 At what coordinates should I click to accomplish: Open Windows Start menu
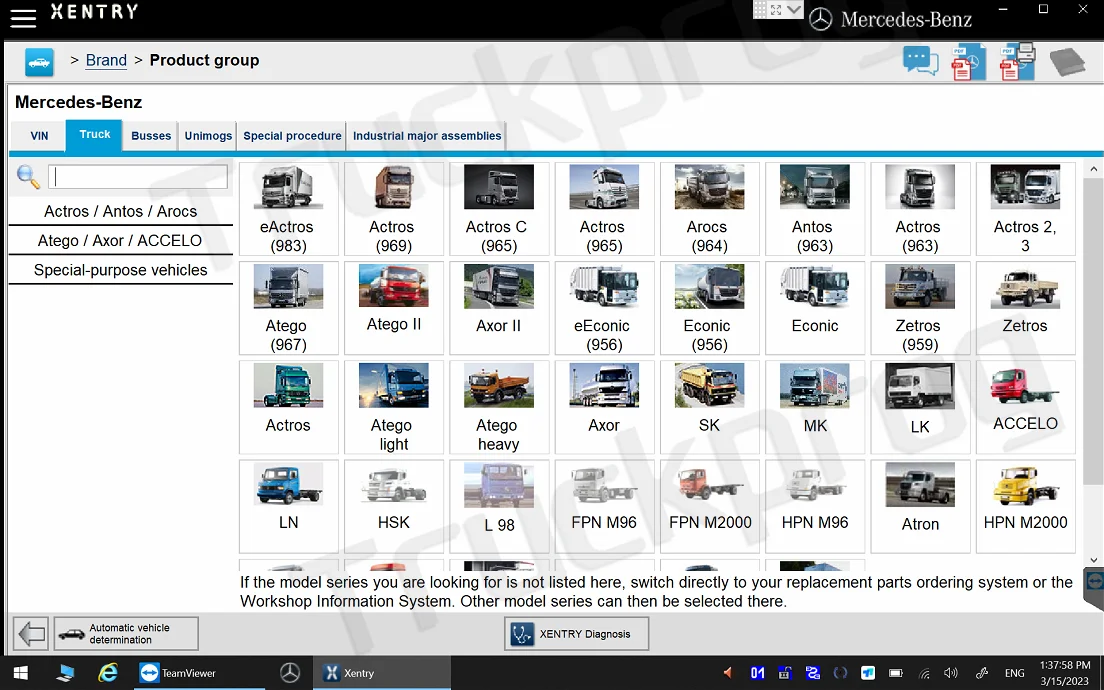point(20,673)
